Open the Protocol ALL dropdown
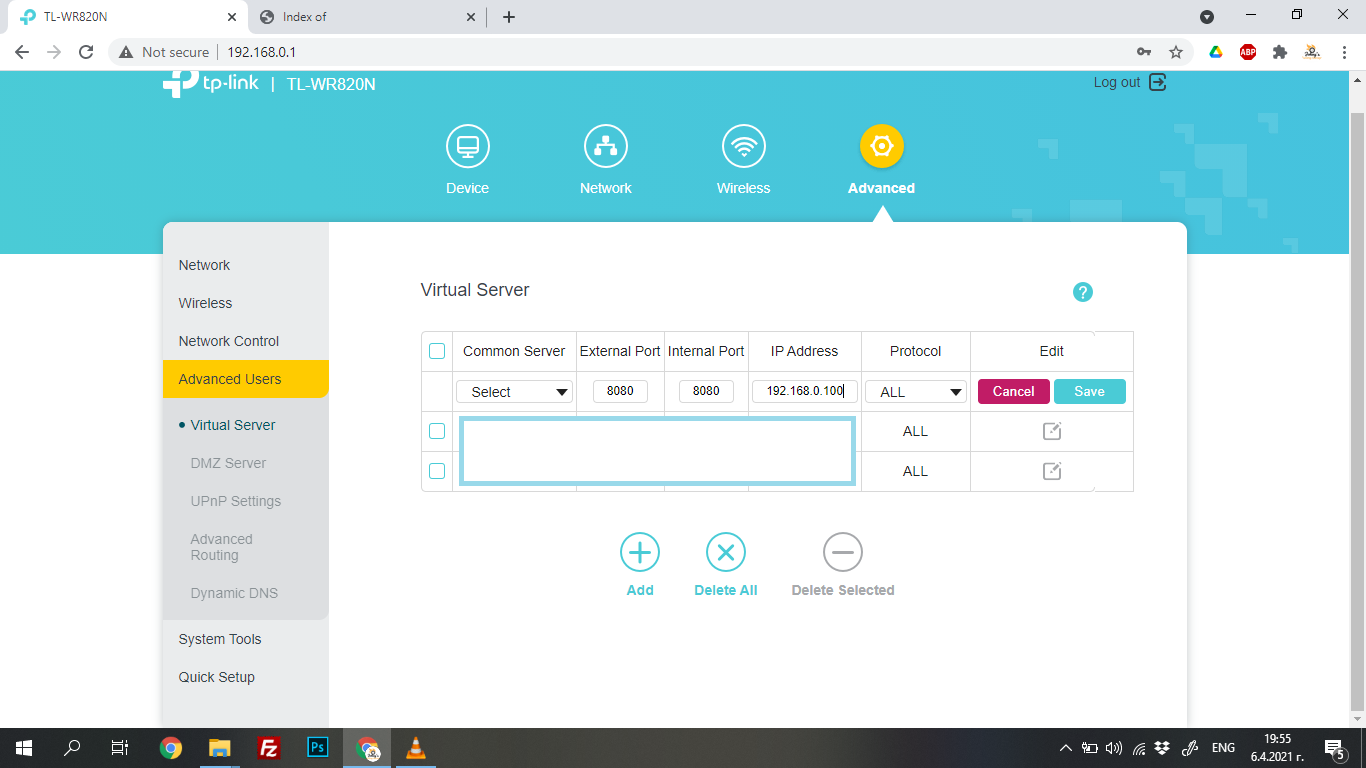Screen dimensions: 1366x768 [x=915, y=391]
